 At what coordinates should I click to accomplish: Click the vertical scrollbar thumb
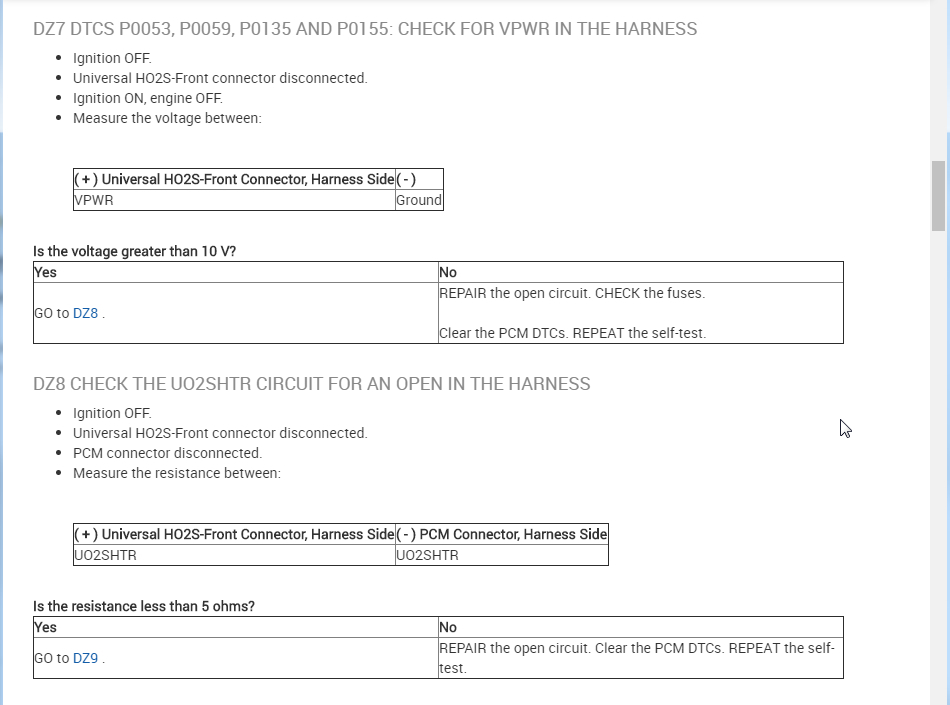938,195
